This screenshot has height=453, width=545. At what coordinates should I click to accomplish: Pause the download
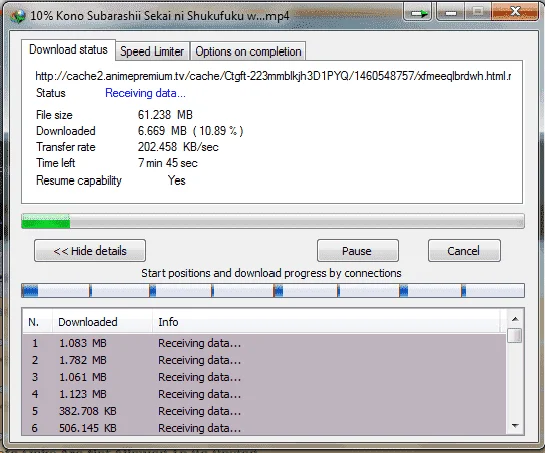coord(358,251)
